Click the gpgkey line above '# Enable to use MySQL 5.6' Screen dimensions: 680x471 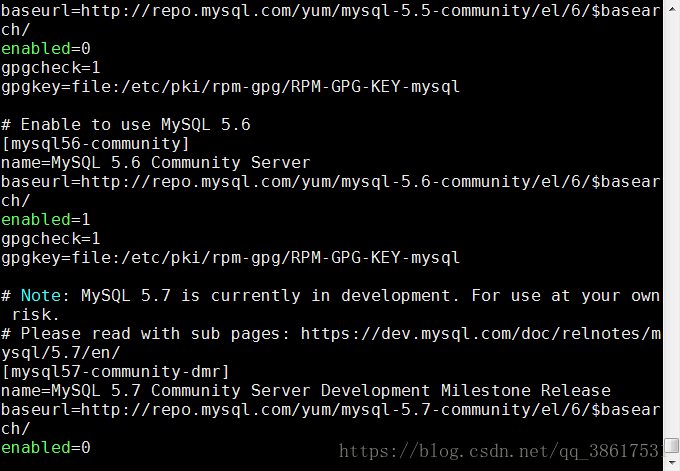(230, 87)
